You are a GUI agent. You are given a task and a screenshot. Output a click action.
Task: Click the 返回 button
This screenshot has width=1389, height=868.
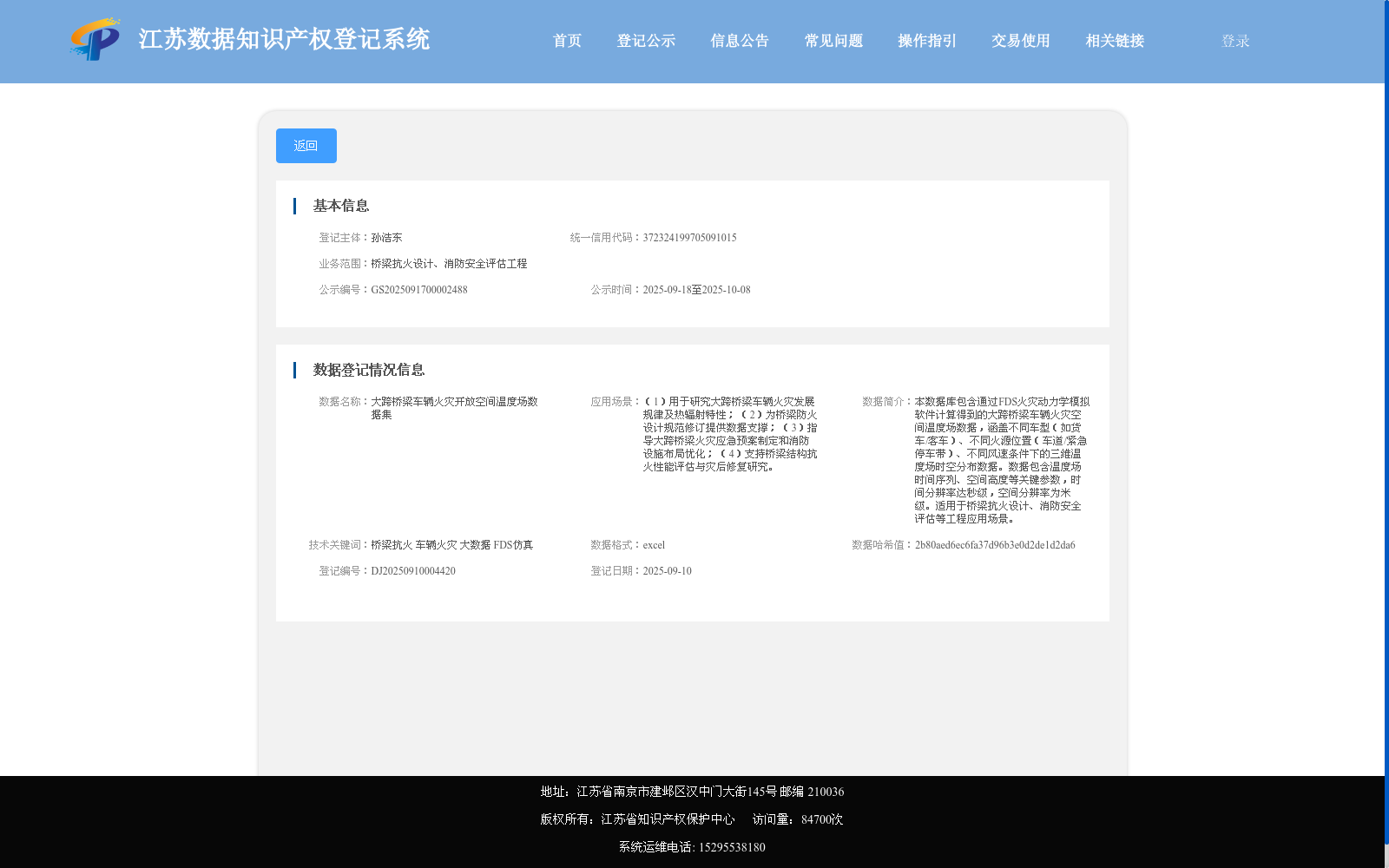(306, 146)
